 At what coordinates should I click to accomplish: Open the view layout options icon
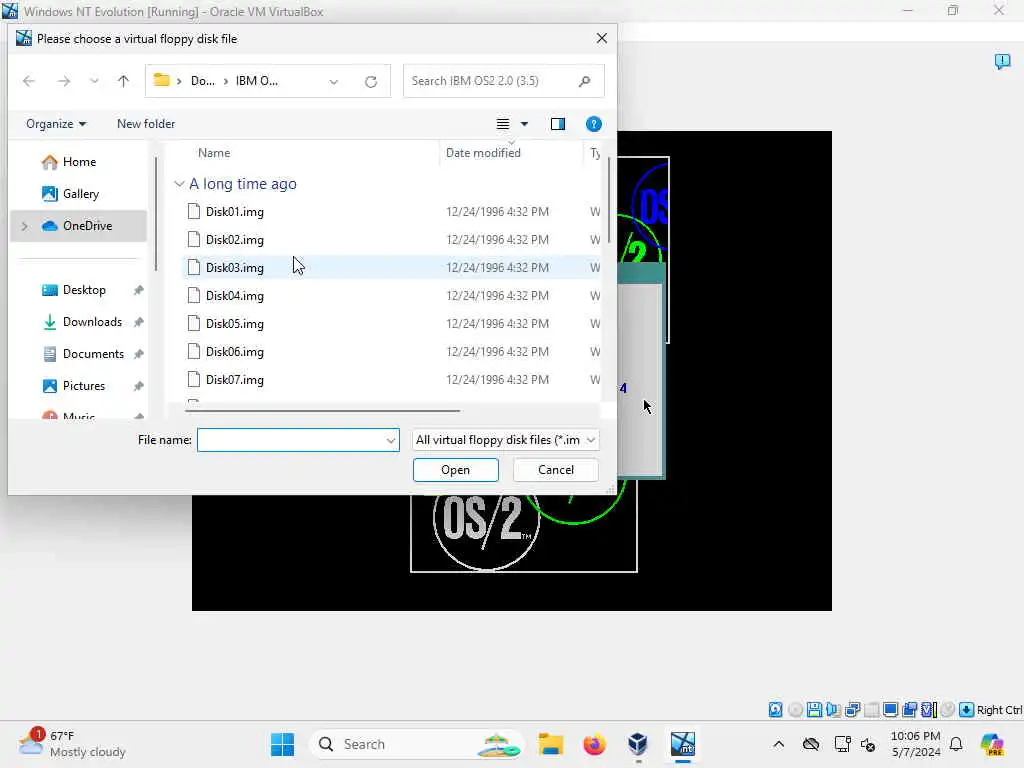point(503,124)
